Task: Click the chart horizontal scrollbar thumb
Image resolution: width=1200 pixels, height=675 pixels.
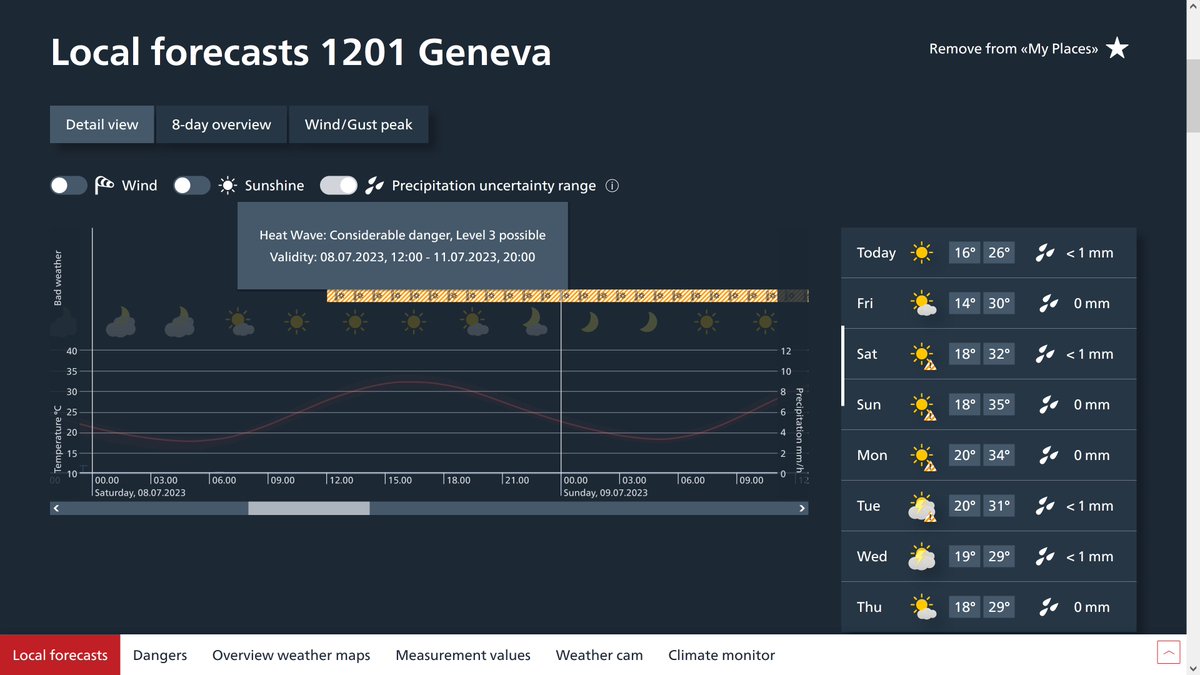Action: [x=309, y=508]
